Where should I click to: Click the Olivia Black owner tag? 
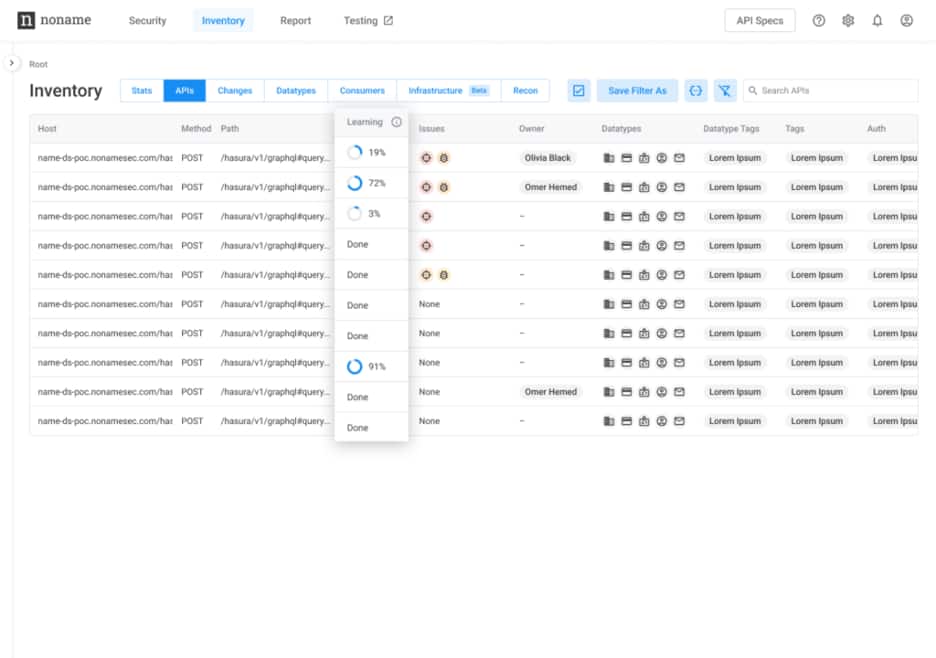coord(548,158)
